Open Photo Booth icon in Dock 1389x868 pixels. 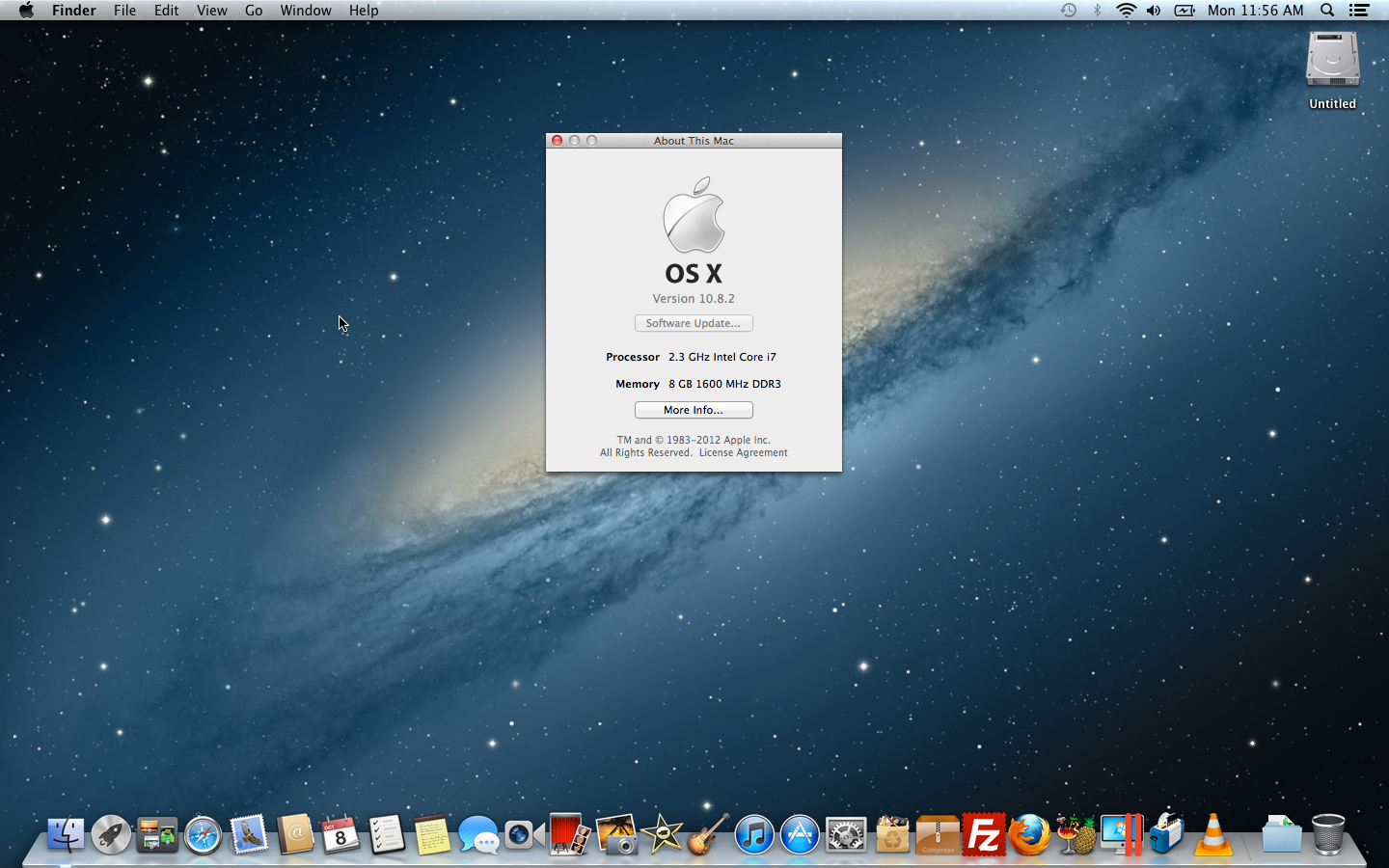pos(570,835)
